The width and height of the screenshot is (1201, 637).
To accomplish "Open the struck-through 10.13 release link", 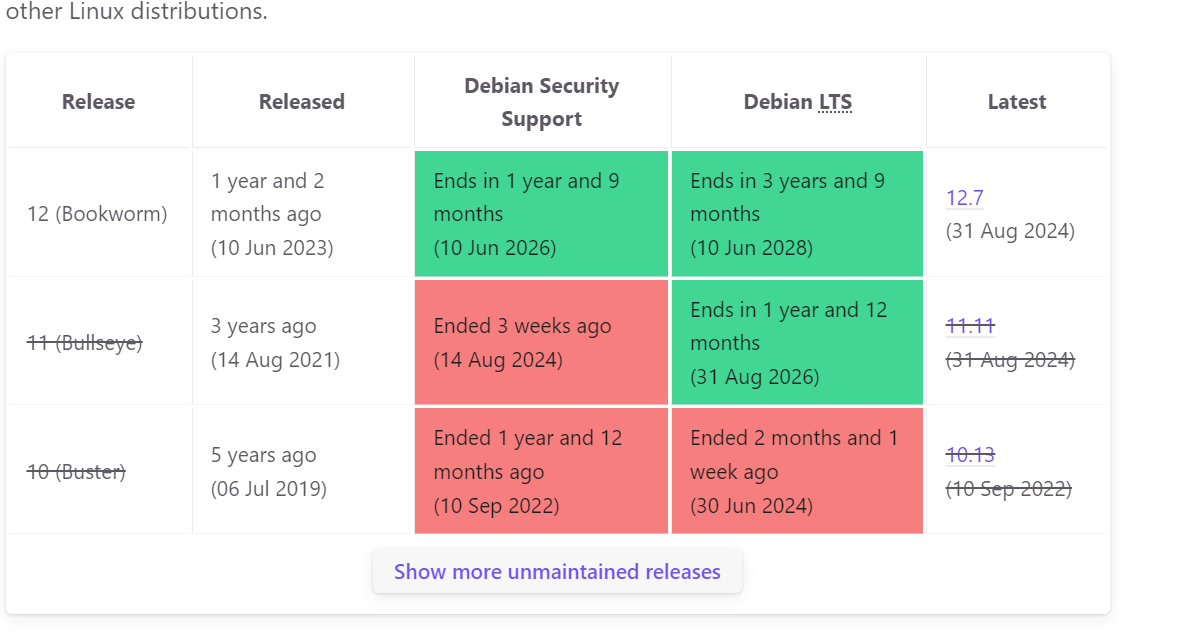I will [970, 455].
